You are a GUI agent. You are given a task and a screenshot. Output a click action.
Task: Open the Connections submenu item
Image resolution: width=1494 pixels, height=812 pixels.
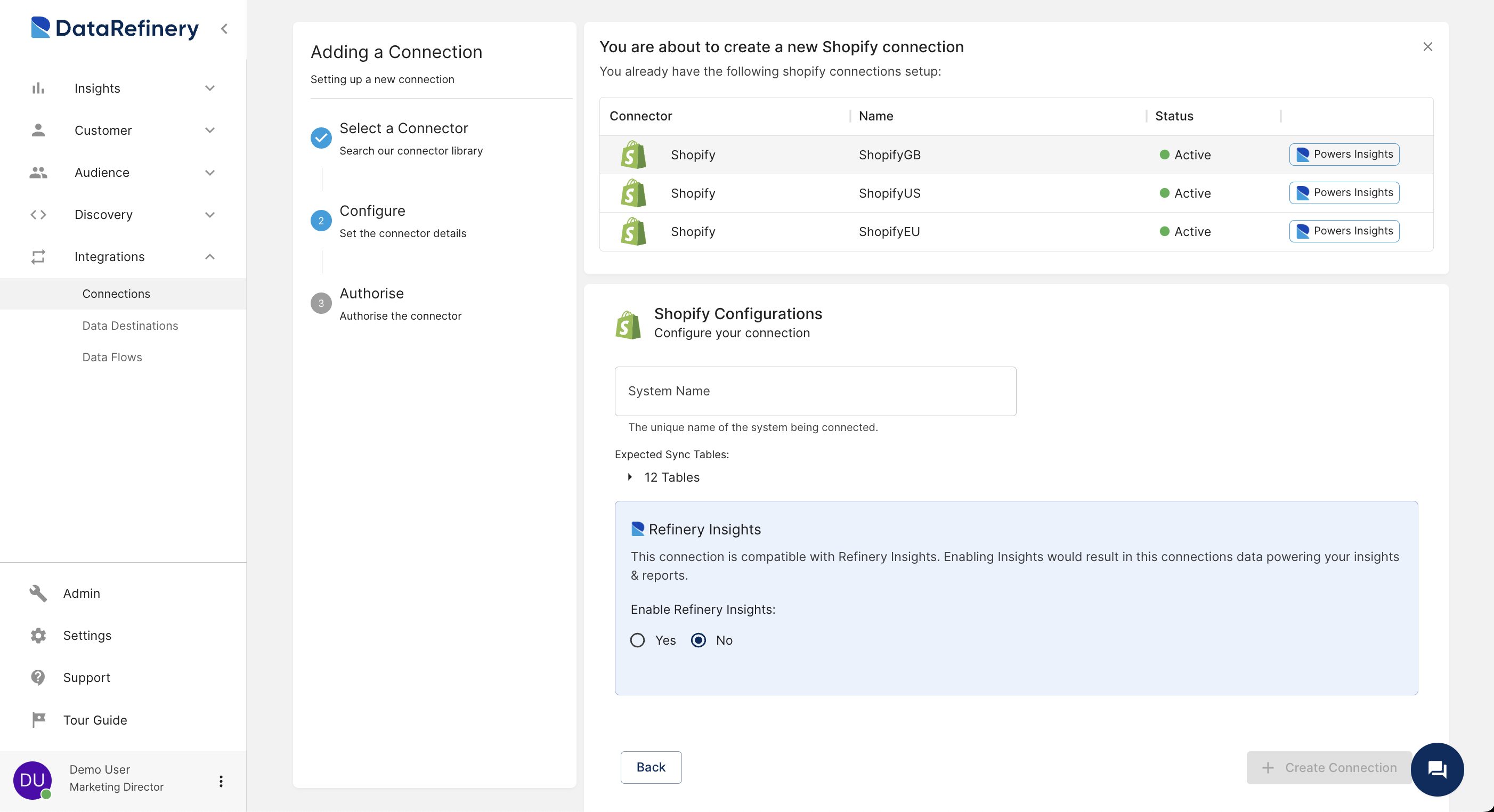(x=123, y=294)
